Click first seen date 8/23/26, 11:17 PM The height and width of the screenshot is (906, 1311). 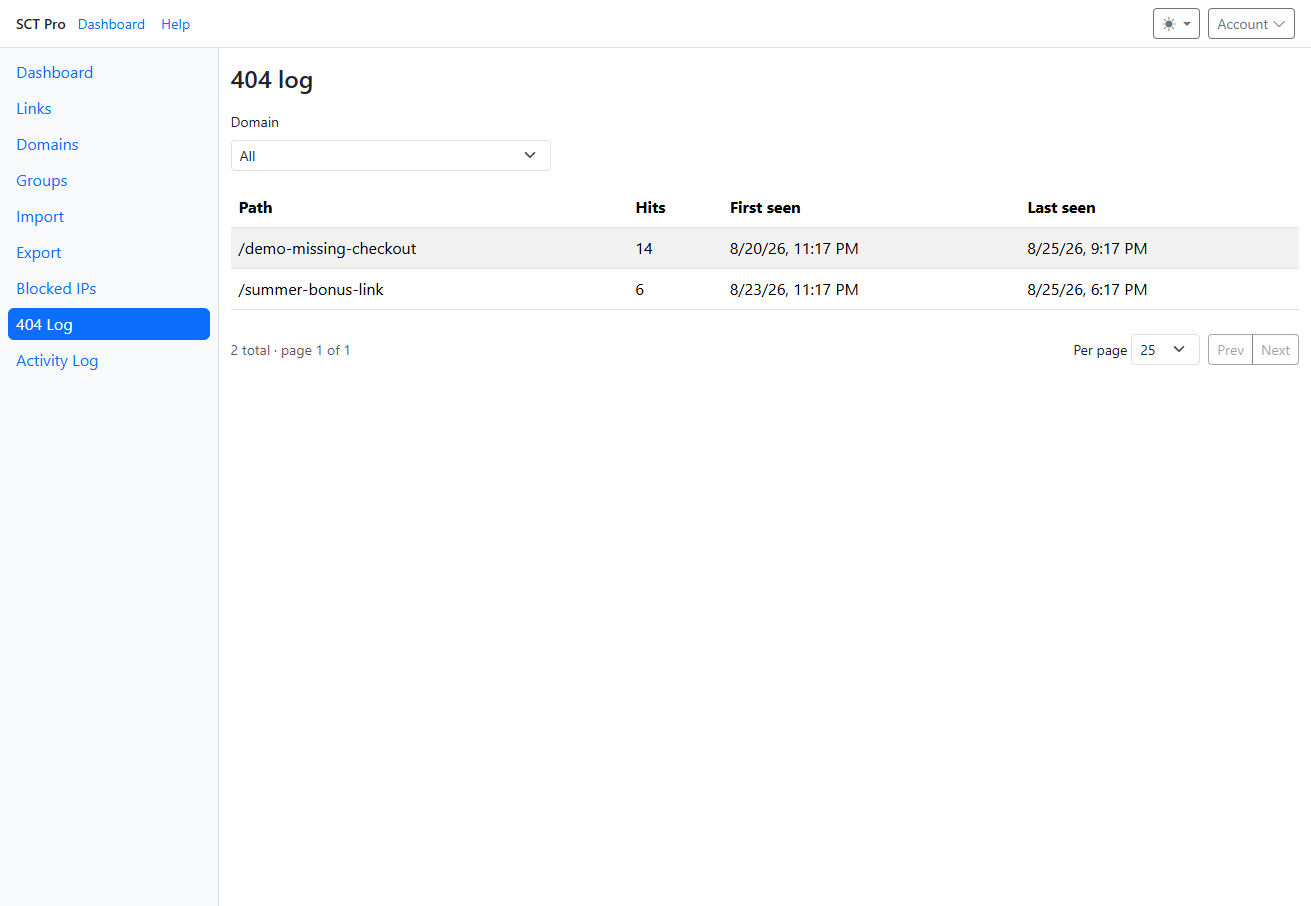[794, 290]
